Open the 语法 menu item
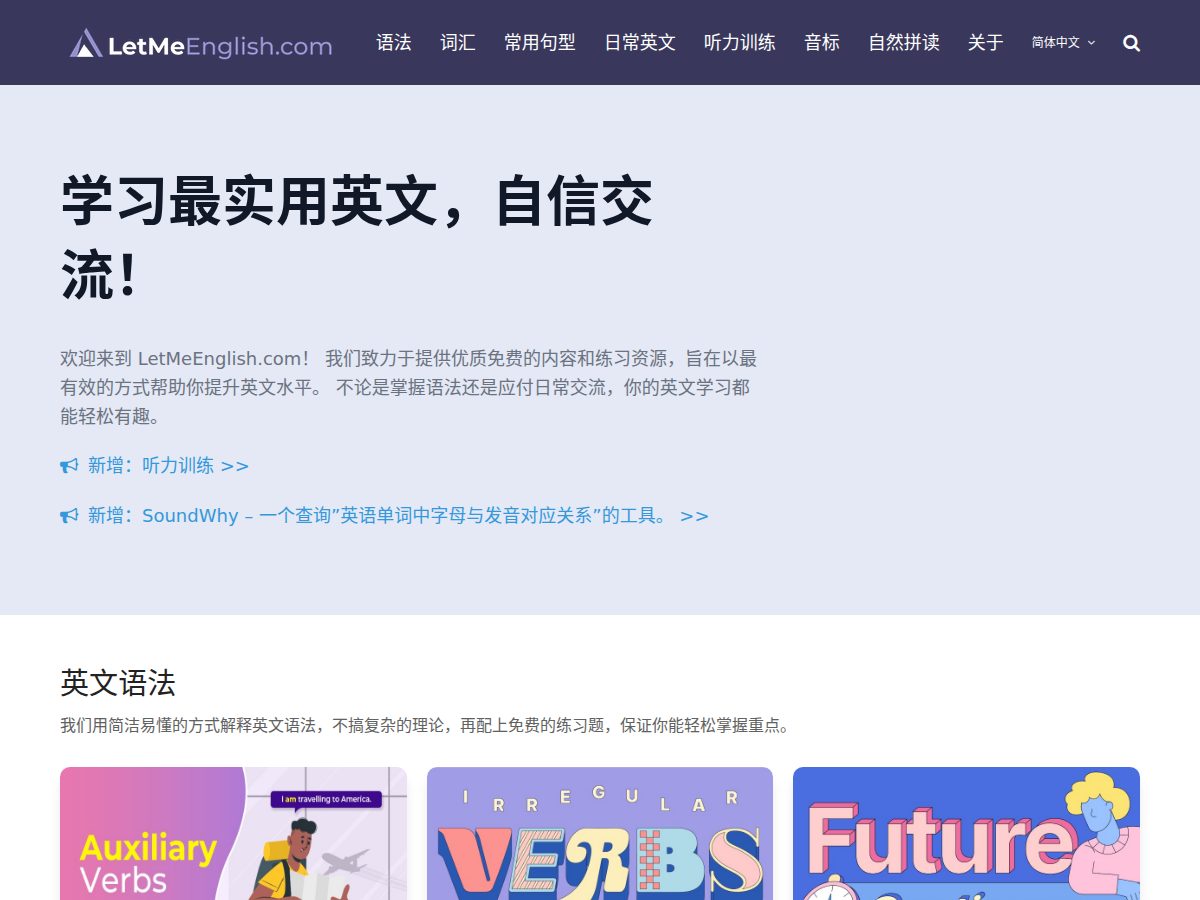 pos(394,43)
